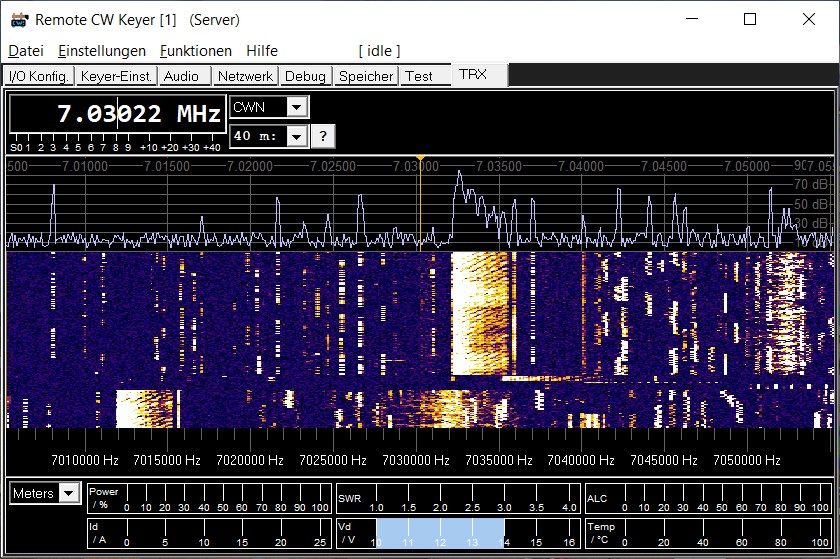Switch to the I/O Konfig. tab
This screenshot has width=840, height=559.
[x=39, y=76]
